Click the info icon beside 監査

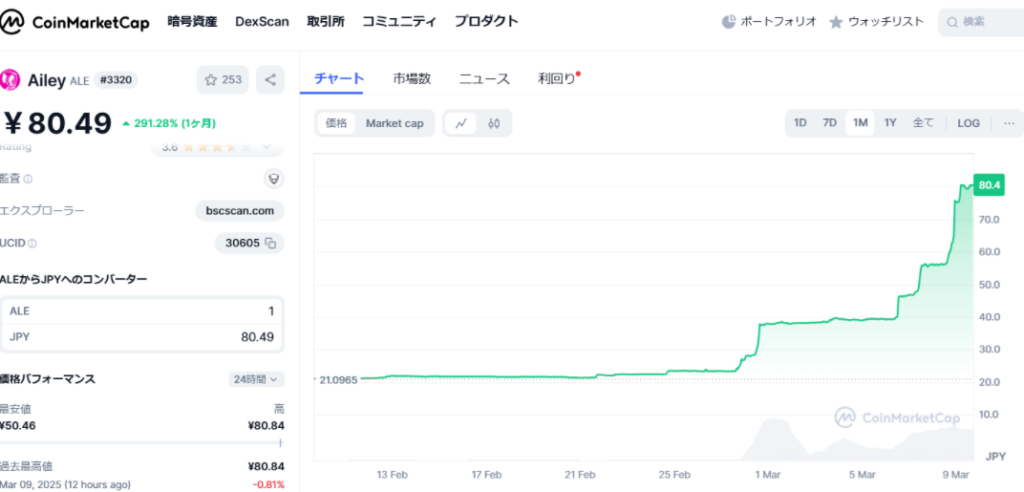28,179
